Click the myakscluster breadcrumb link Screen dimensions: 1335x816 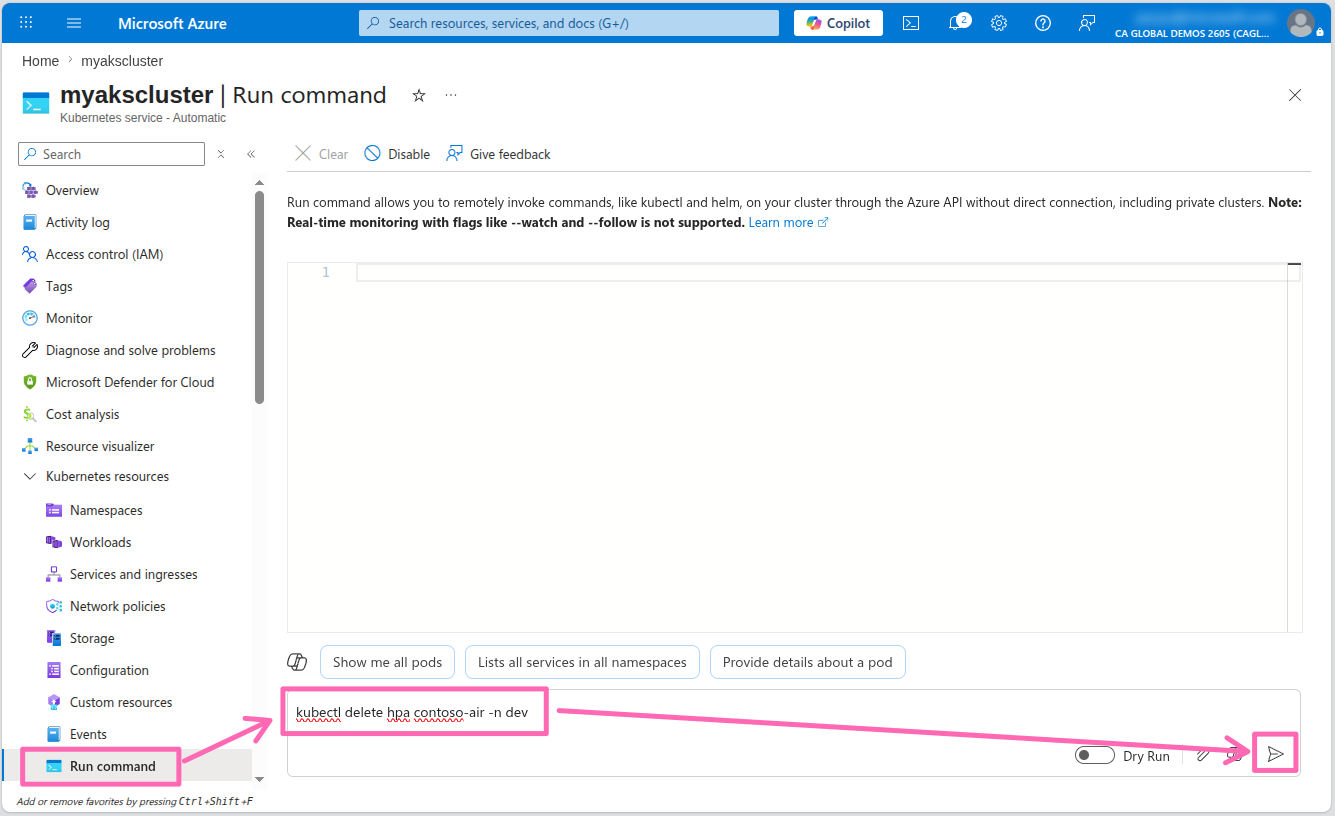[x=122, y=61]
